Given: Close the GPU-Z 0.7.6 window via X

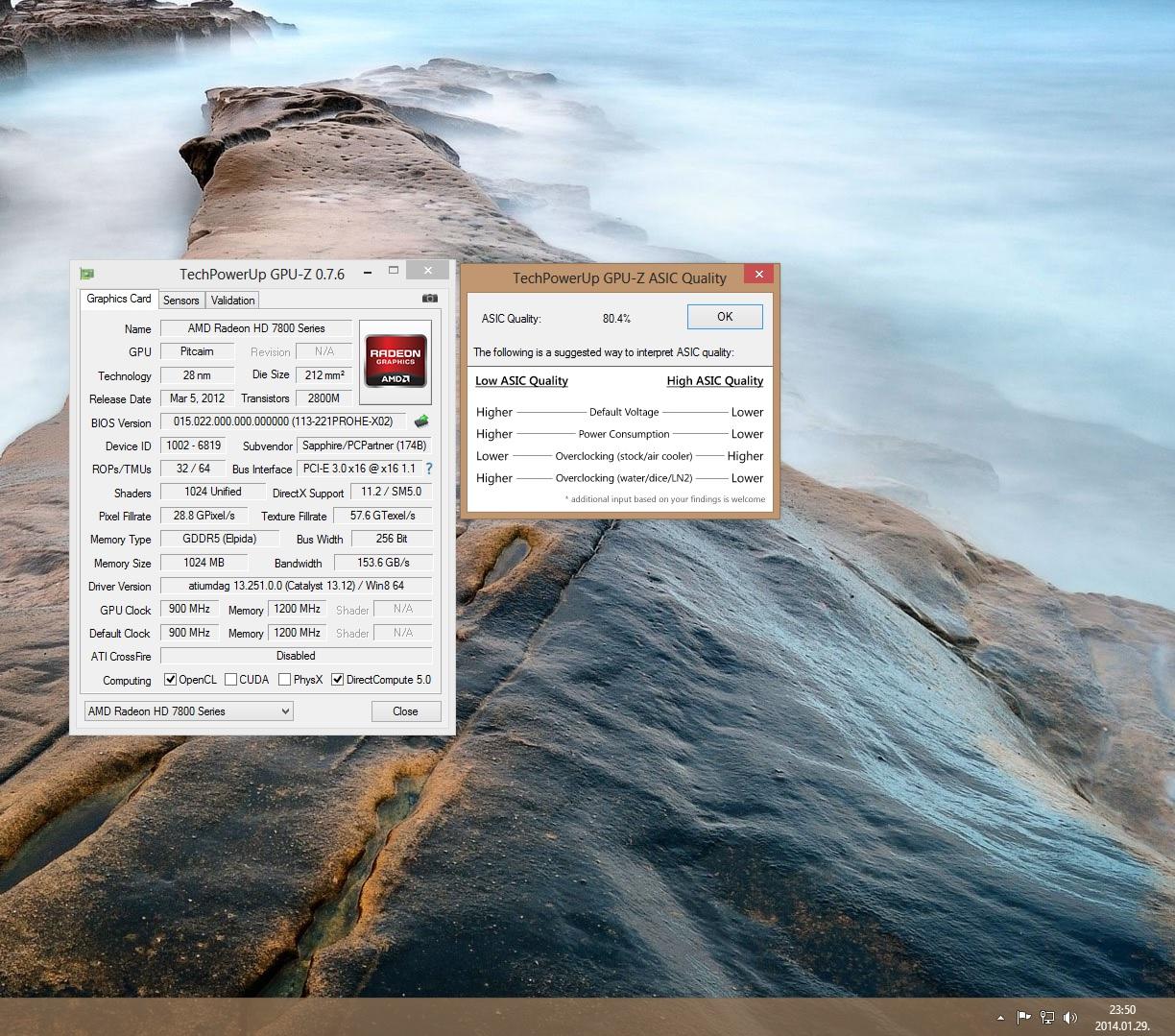Looking at the screenshot, I should point(428,272).
